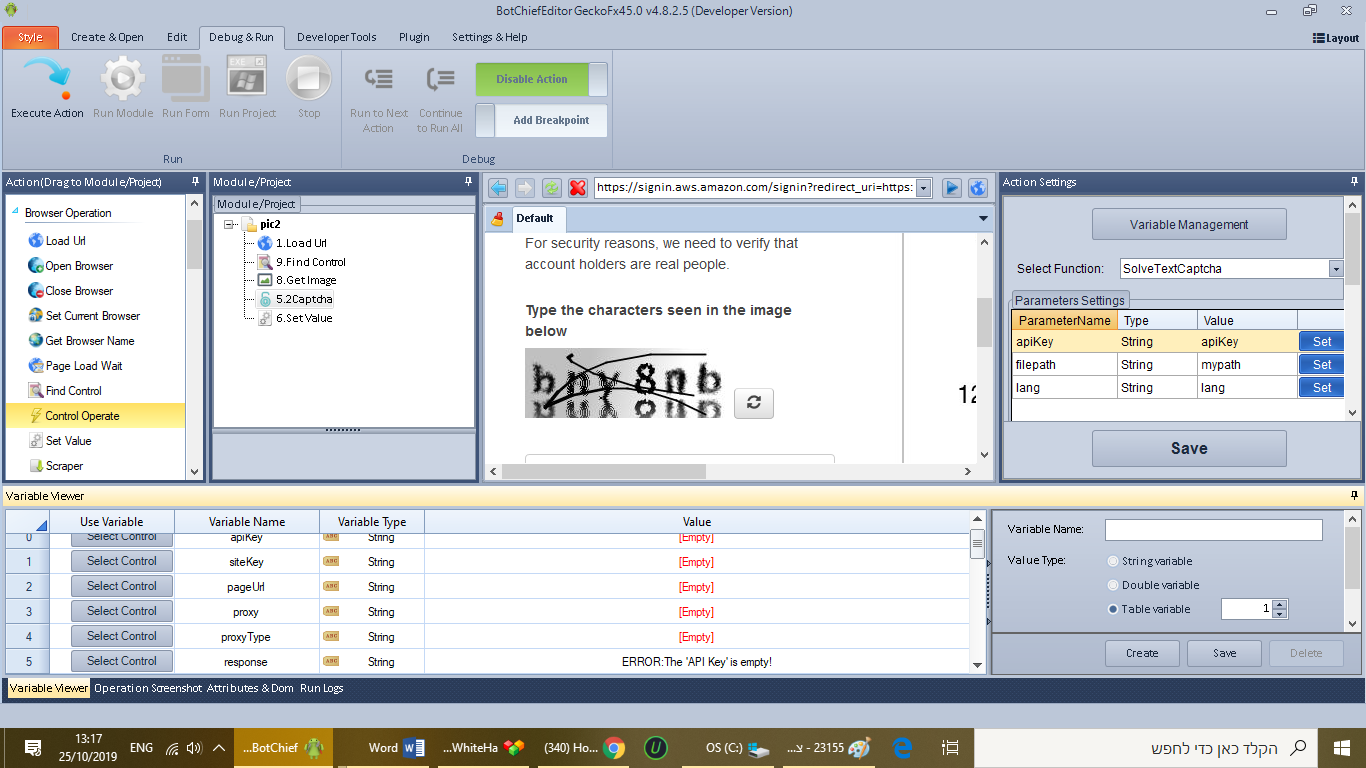Click the Variable Management button
The image size is (1366, 768).
point(1189,225)
